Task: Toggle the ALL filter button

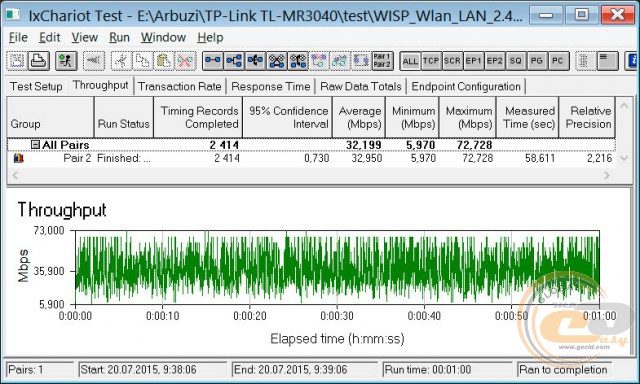Action: tap(410, 61)
